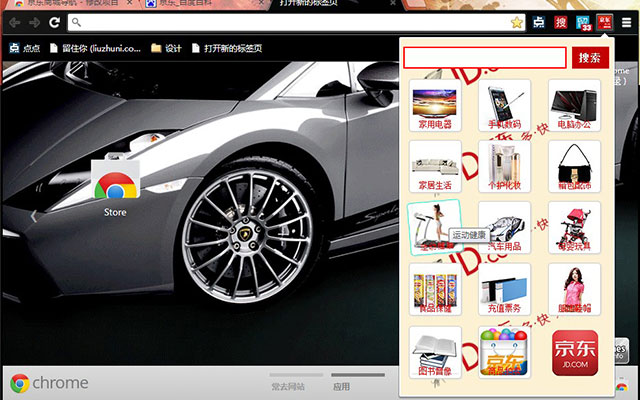640x400 pixels.
Task: Choose the 个护化妆 cosmetics category
Action: 504,167
